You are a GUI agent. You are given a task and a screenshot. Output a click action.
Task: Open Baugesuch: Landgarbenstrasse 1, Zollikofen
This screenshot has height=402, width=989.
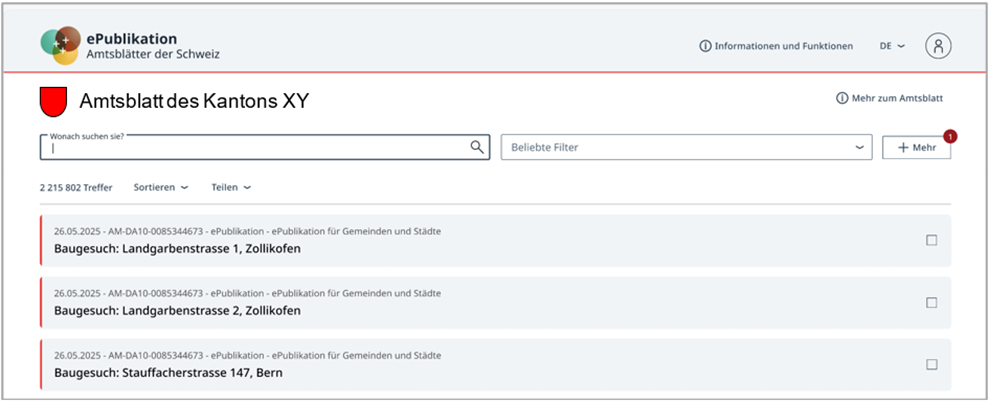[x=177, y=248]
